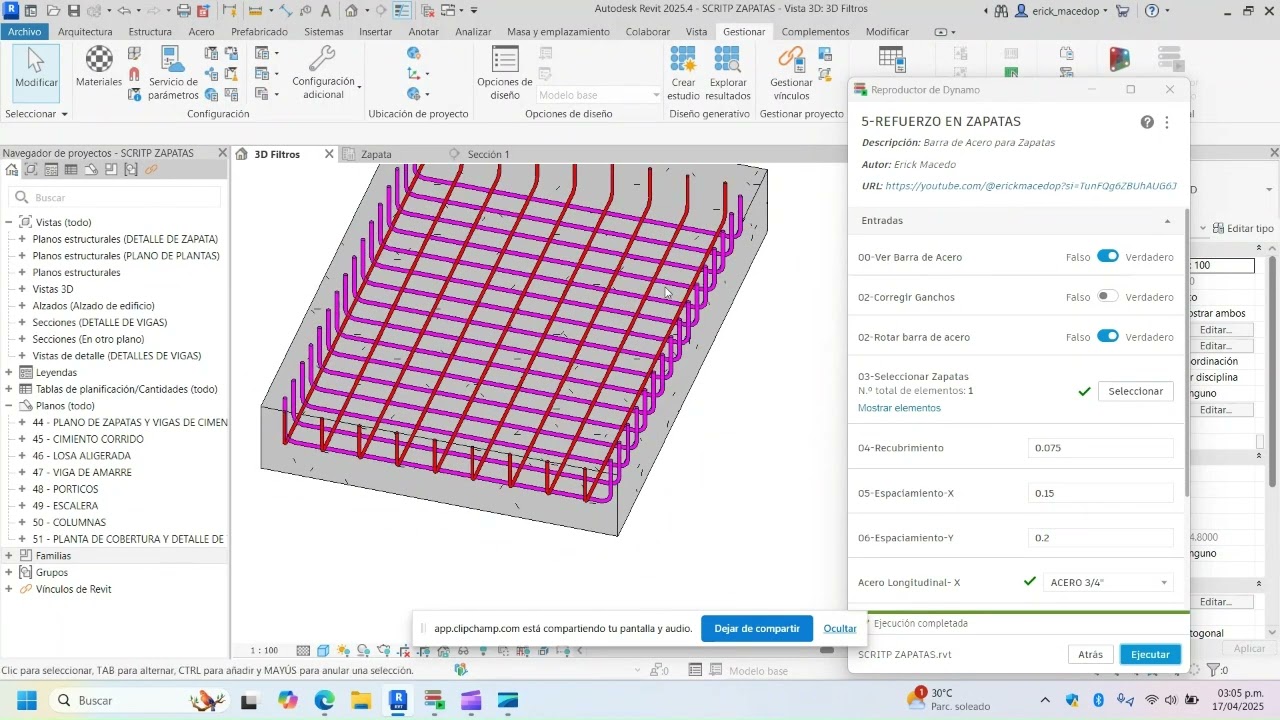Open default 3D view house icon
The width and height of the screenshot is (1280, 720).
click(x=351, y=11)
